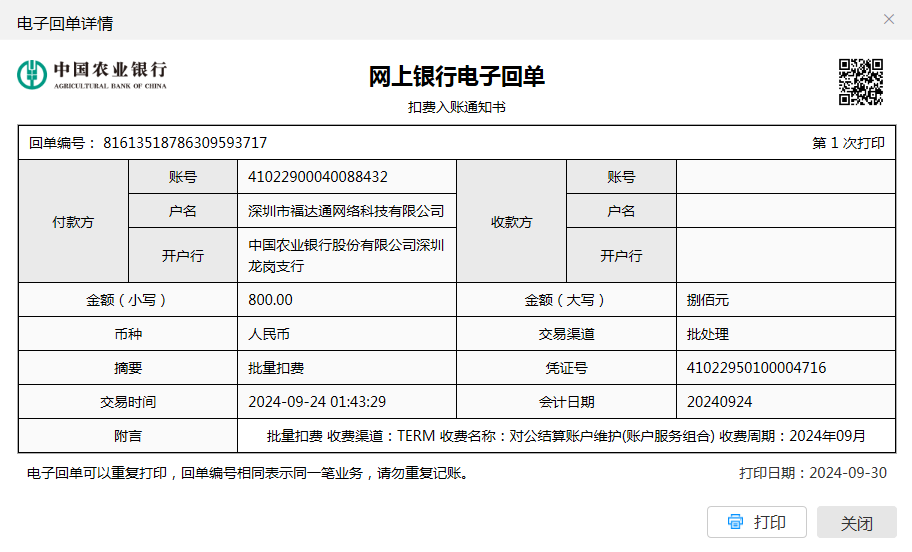Click the note about 电子回单可以重复打印
912x552 pixels.
coord(248,473)
